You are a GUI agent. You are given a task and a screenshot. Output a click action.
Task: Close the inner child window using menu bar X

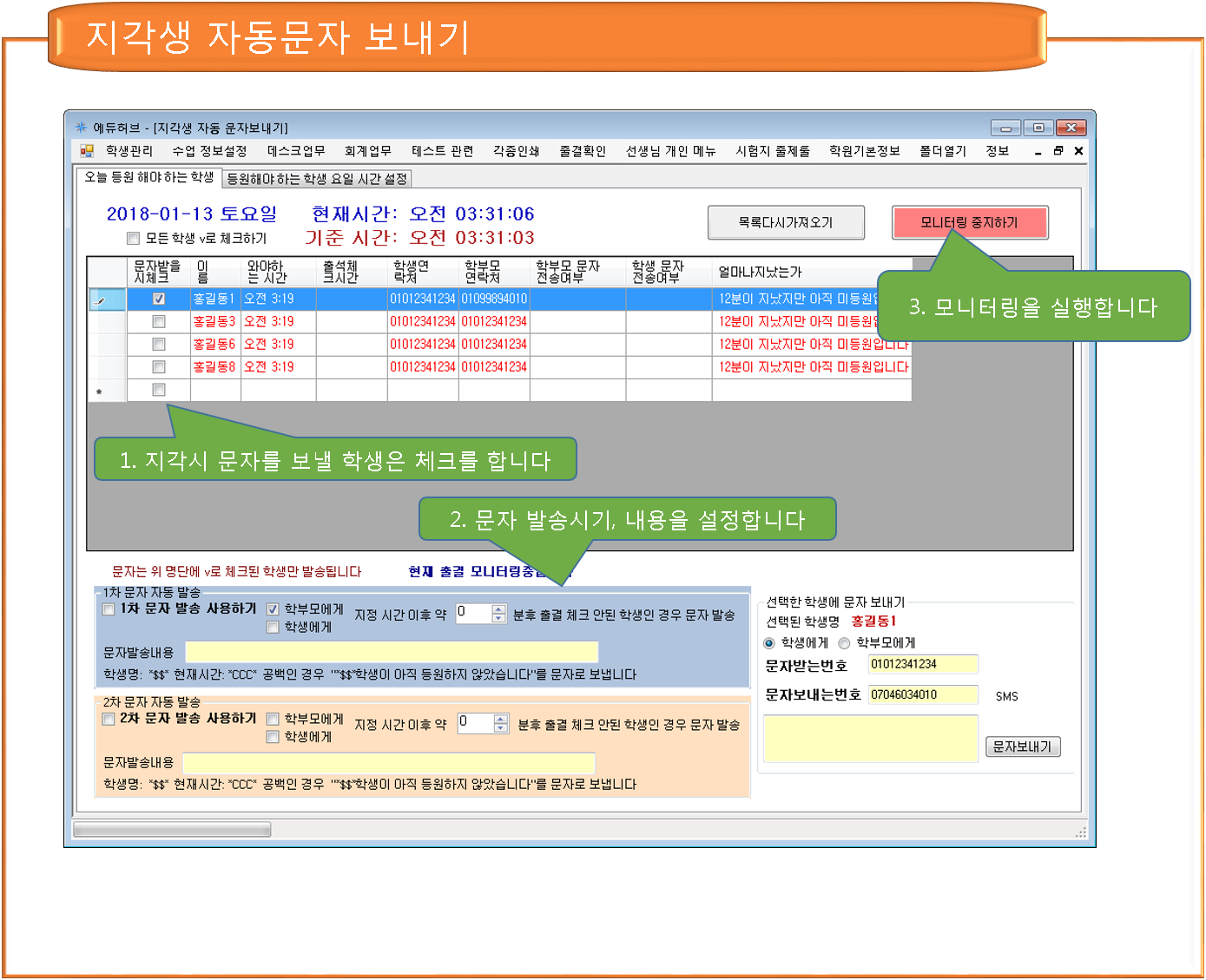click(x=1078, y=151)
